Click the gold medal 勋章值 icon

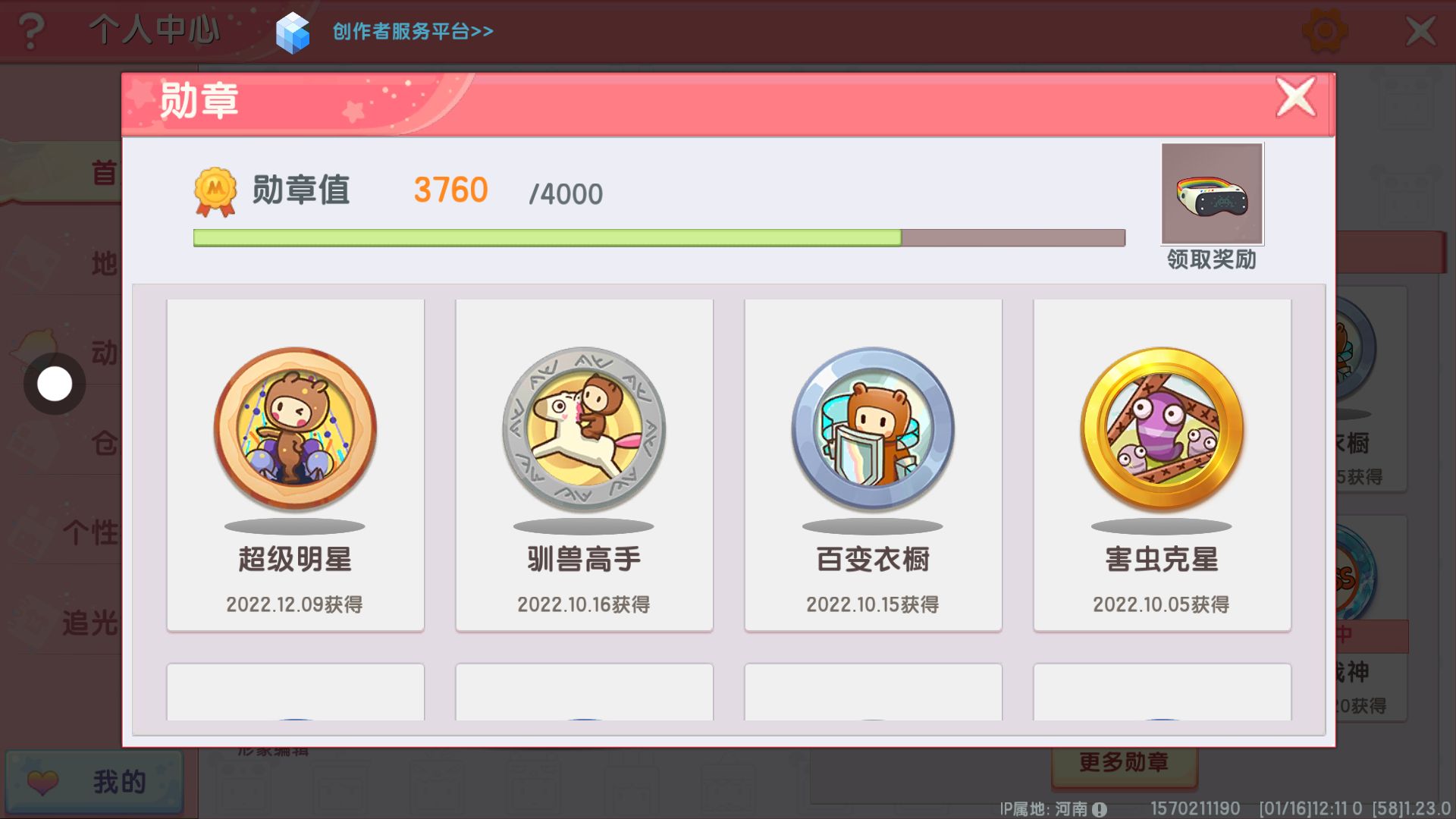pyautogui.click(x=215, y=191)
